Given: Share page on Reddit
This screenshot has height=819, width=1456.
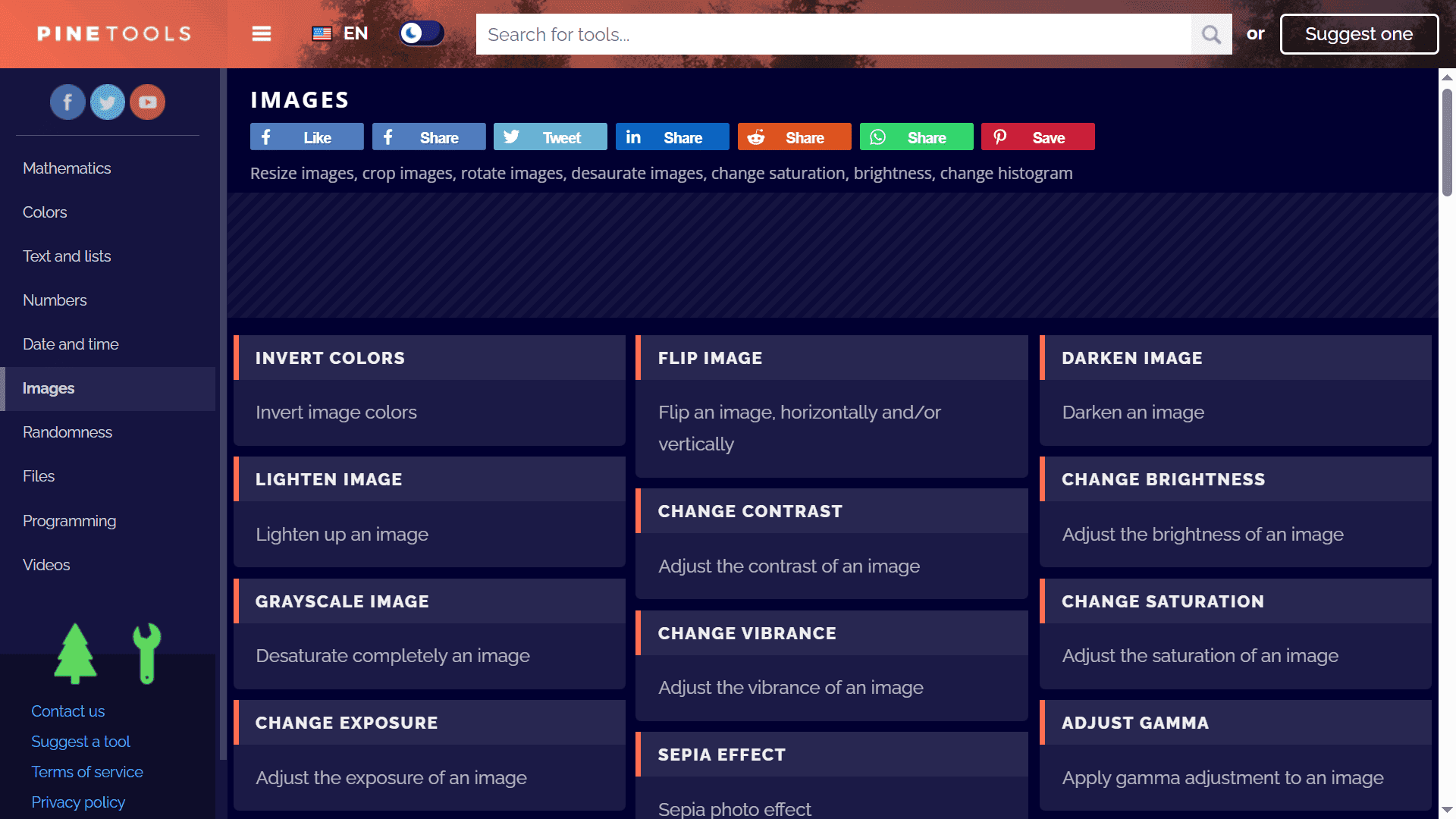Looking at the screenshot, I should (794, 137).
